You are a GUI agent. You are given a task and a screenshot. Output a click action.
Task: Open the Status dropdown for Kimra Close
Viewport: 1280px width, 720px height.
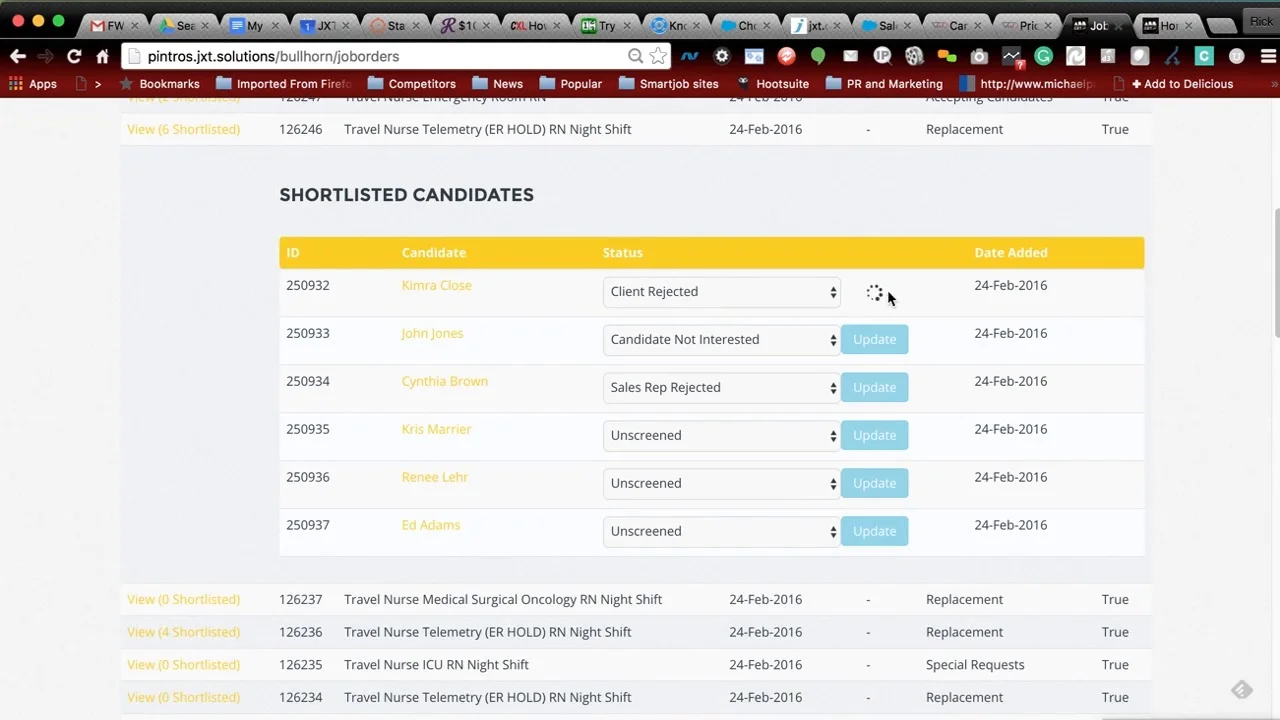pyautogui.click(x=721, y=292)
